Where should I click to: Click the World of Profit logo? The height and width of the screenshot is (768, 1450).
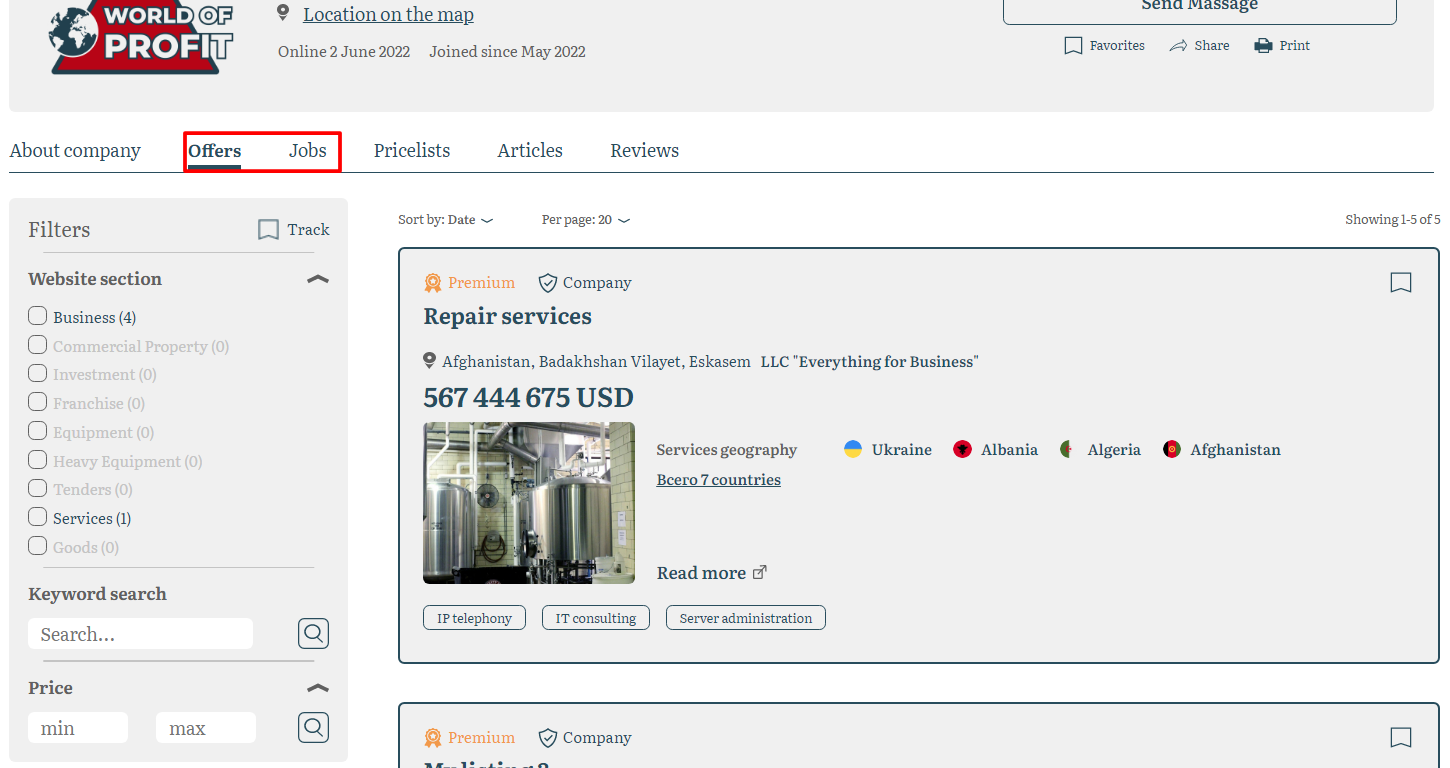tap(141, 37)
